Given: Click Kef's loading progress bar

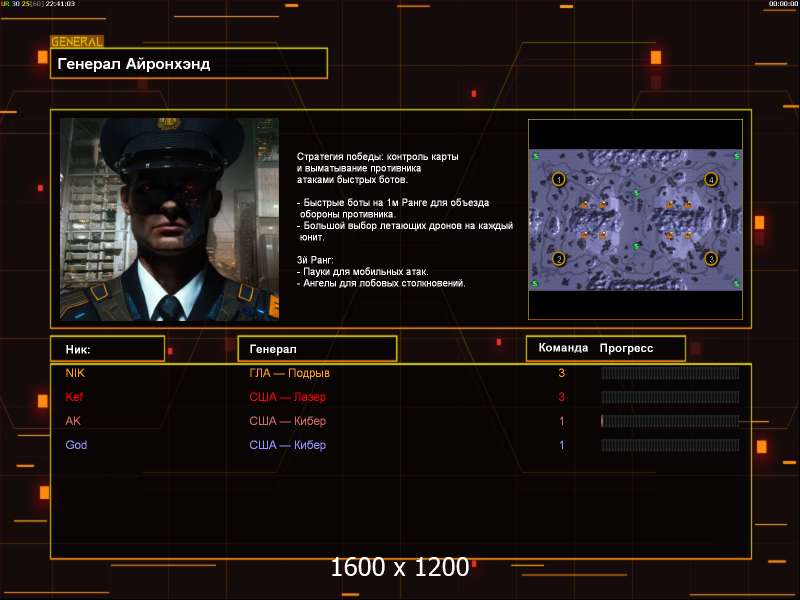Looking at the screenshot, I should pyautogui.click(x=670, y=397).
